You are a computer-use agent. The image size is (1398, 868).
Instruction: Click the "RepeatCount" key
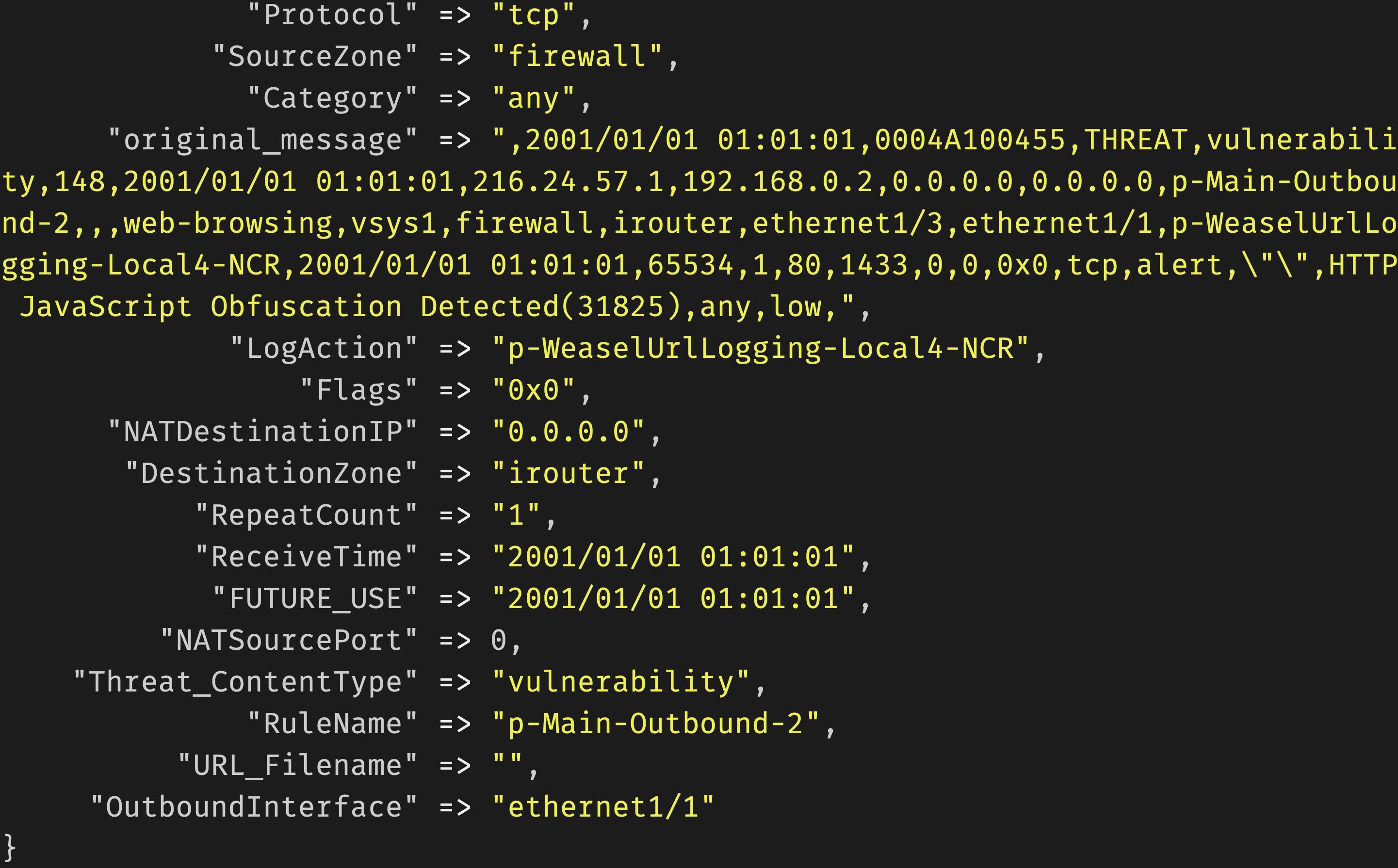[307, 515]
